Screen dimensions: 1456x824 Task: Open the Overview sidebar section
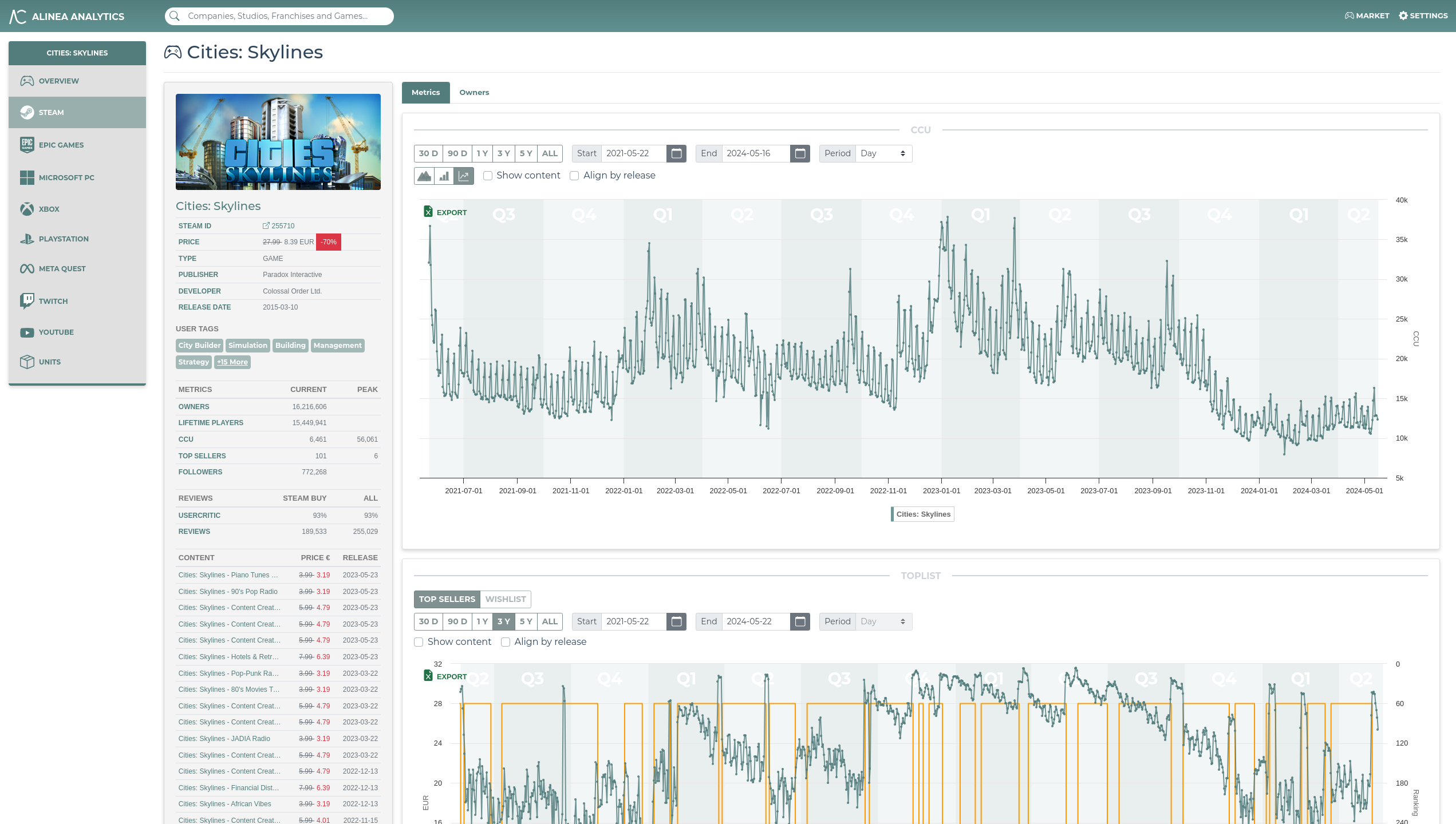click(77, 81)
